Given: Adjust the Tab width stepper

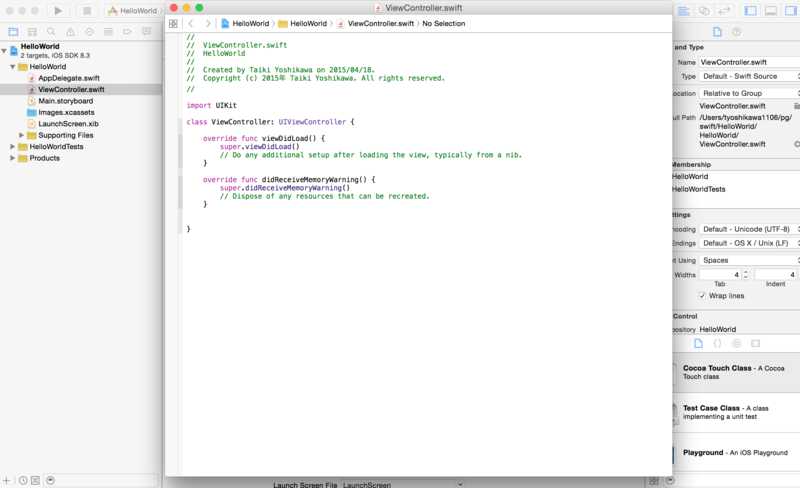Looking at the screenshot, I should (746, 275).
